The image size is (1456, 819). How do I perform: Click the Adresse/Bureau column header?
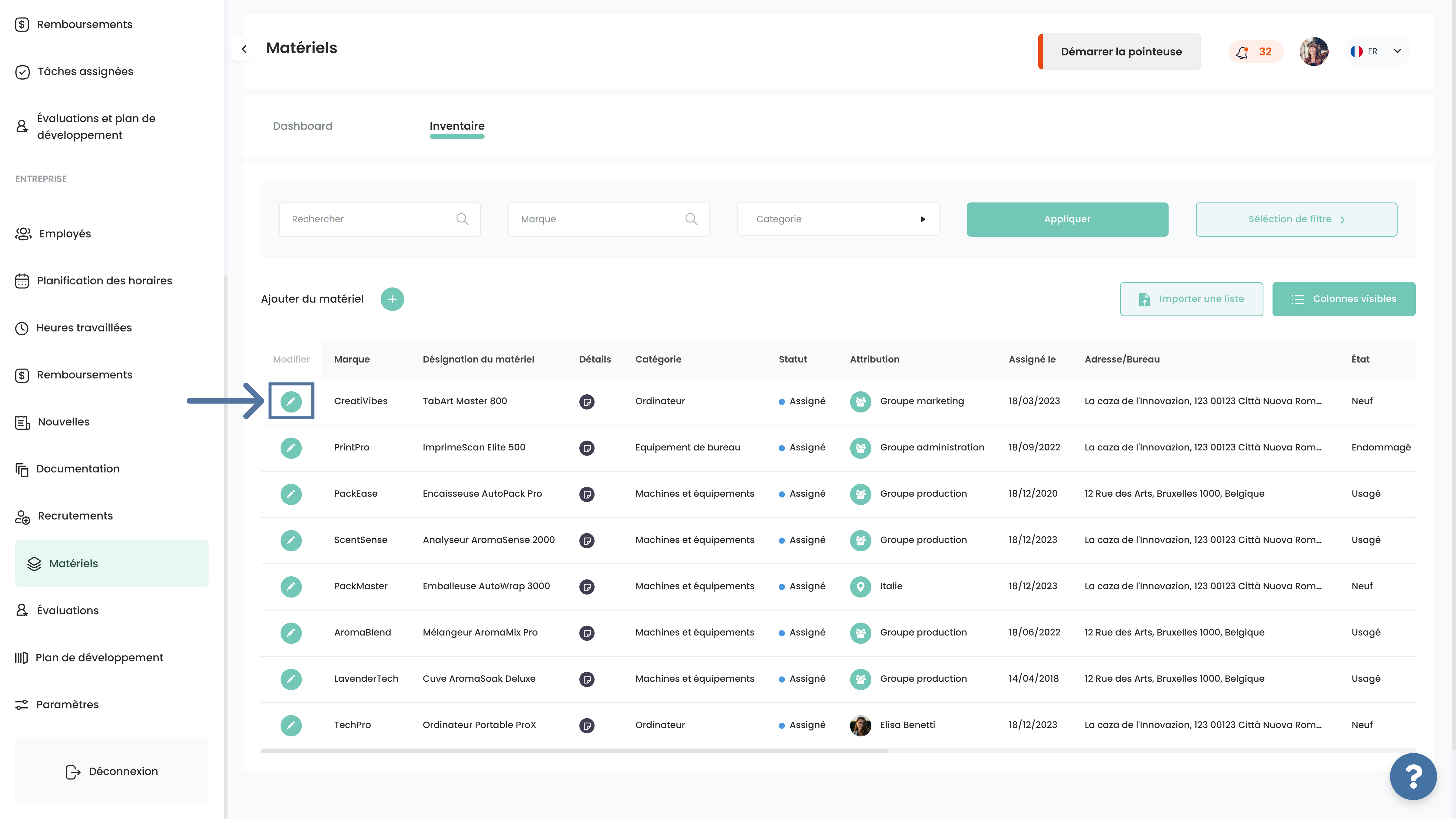pos(1122,359)
